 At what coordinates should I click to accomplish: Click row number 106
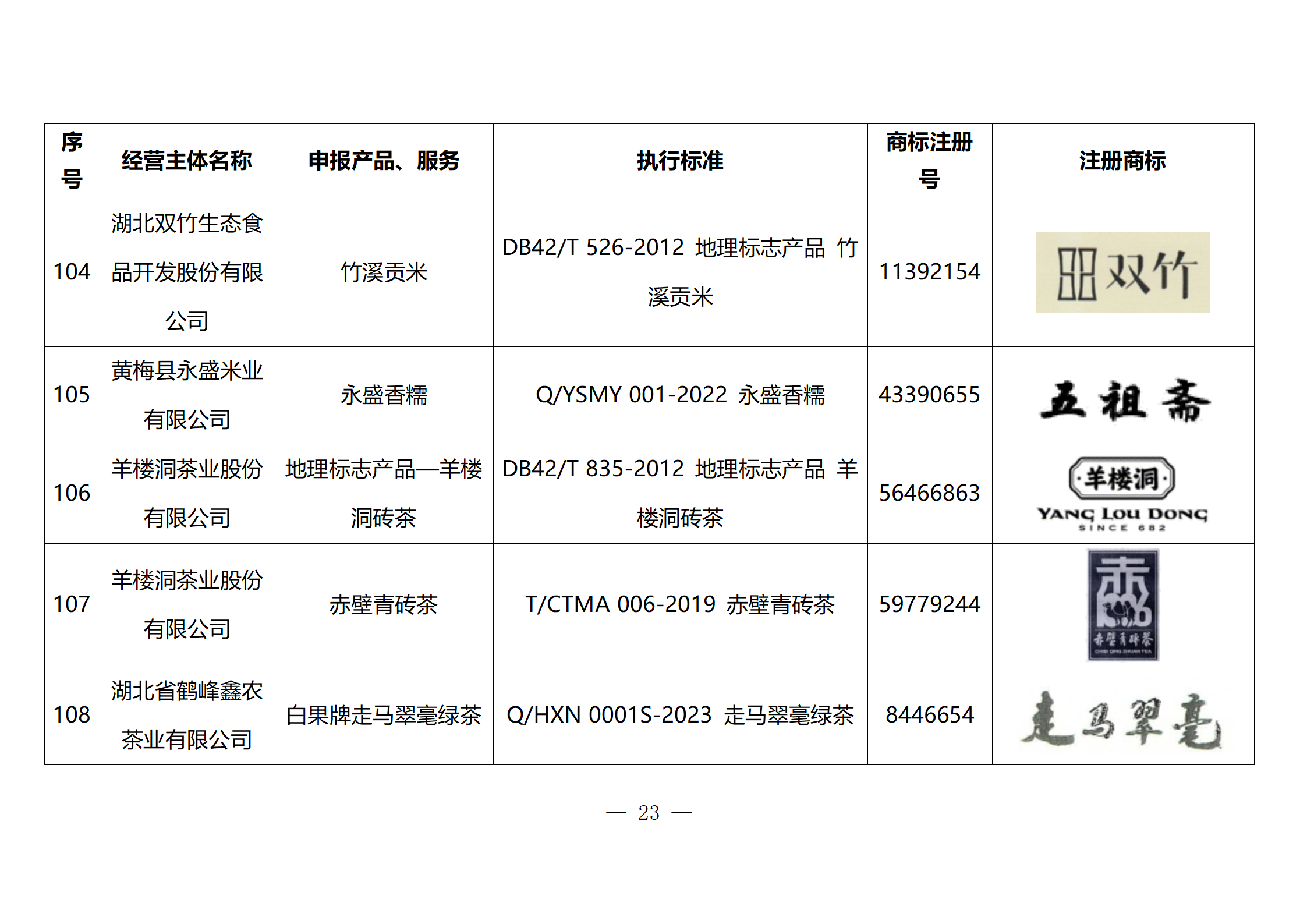[x=72, y=493]
